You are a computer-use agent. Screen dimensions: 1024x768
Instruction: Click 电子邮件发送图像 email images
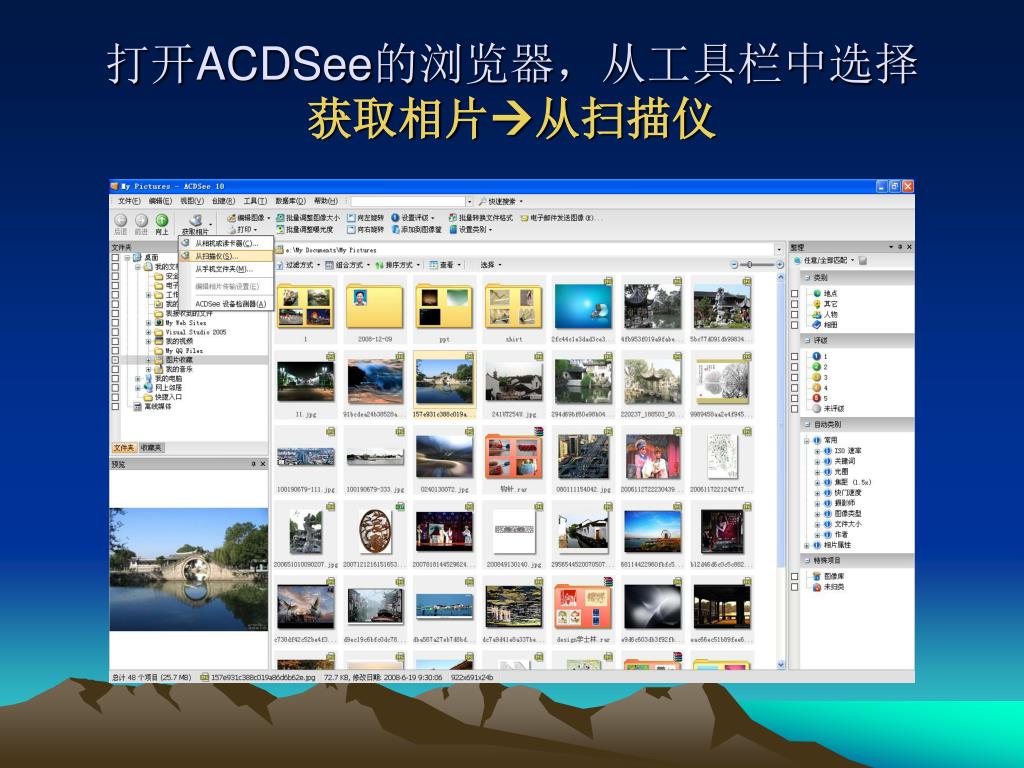562,217
